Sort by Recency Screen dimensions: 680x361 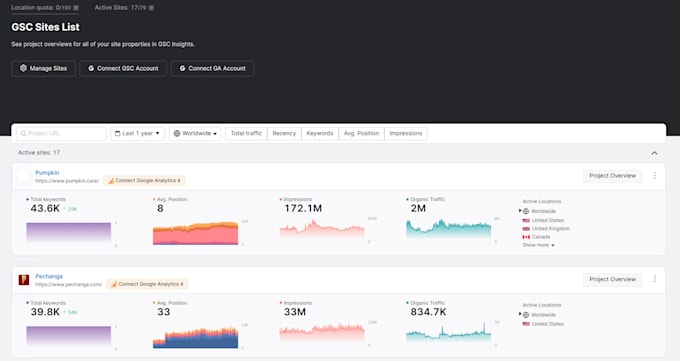[284, 134]
